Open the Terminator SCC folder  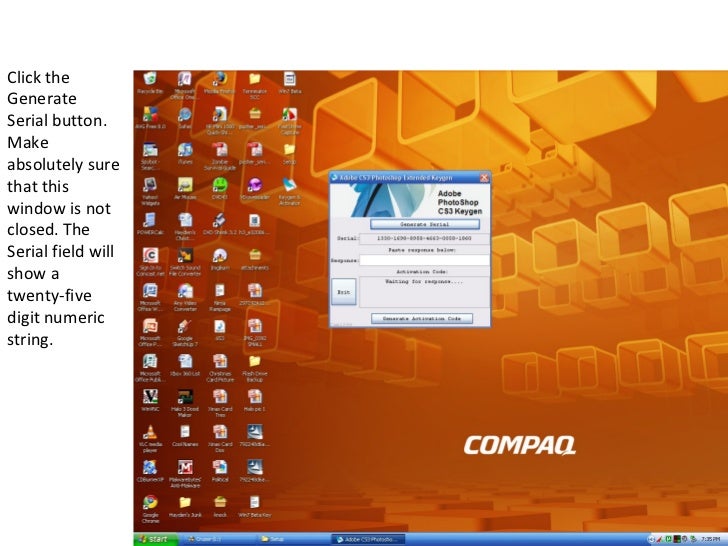coord(254,85)
